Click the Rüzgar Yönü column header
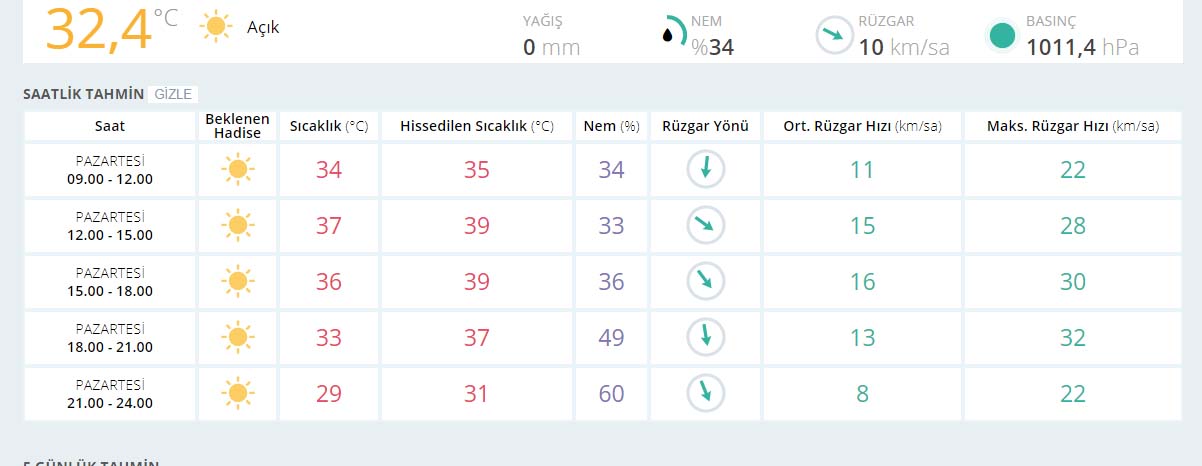1202x466 pixels. click(705, 126)
